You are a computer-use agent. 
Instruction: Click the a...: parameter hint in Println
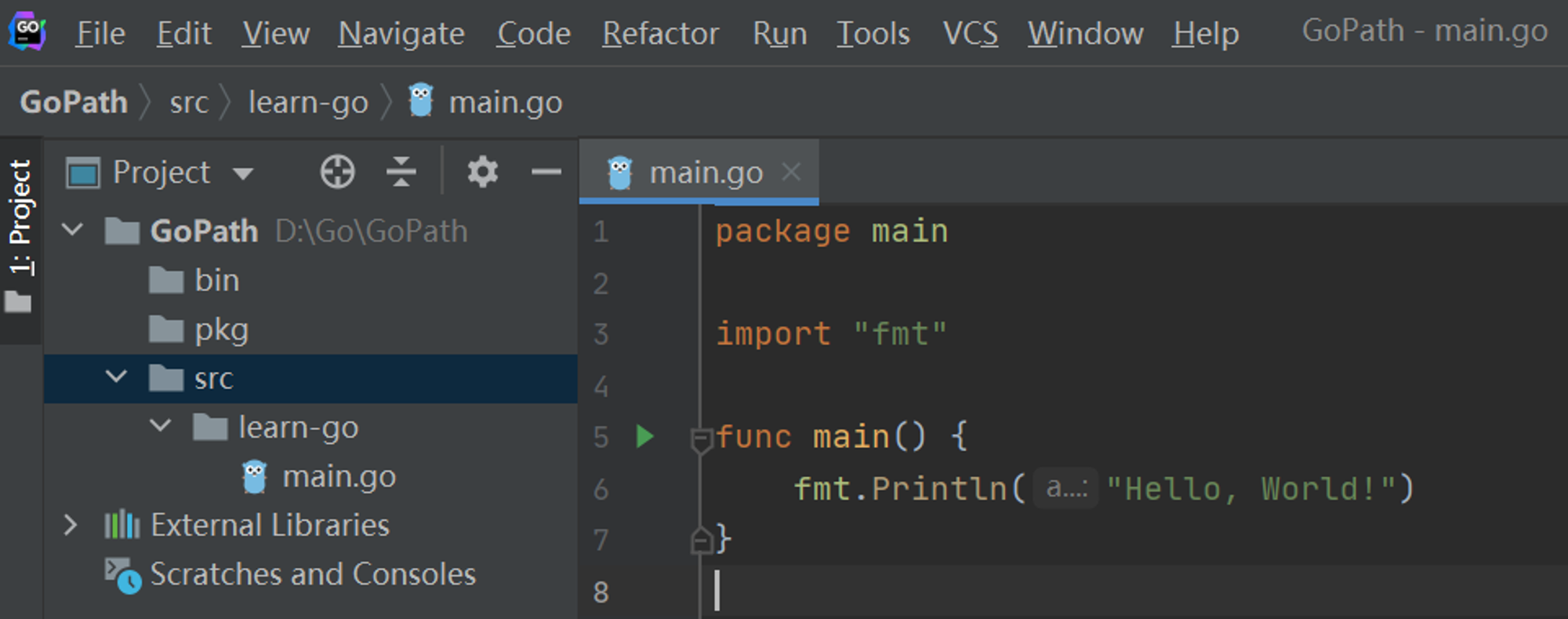[x=1066, y=488]
